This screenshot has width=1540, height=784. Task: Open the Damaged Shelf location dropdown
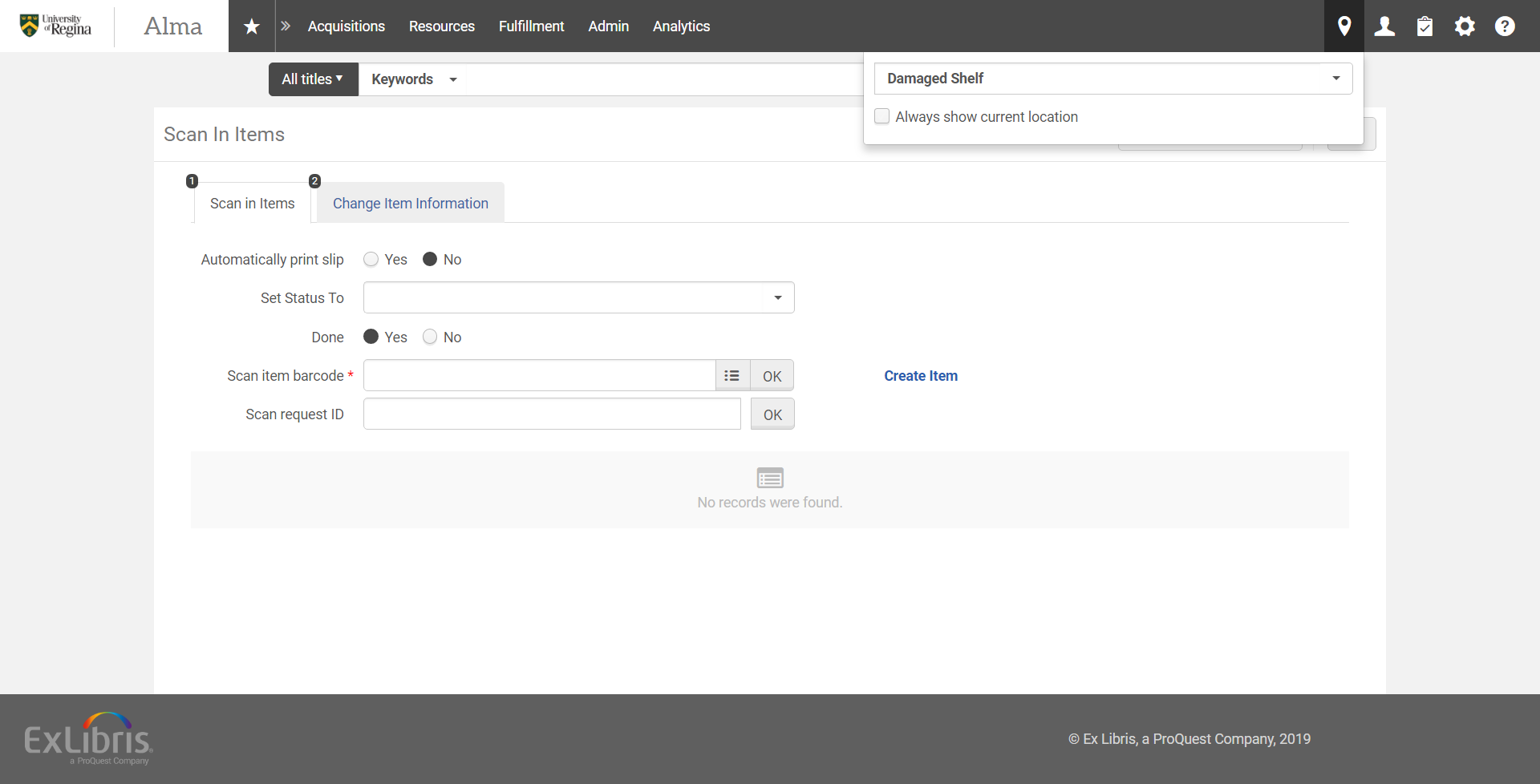click(x=1113, y=79)
